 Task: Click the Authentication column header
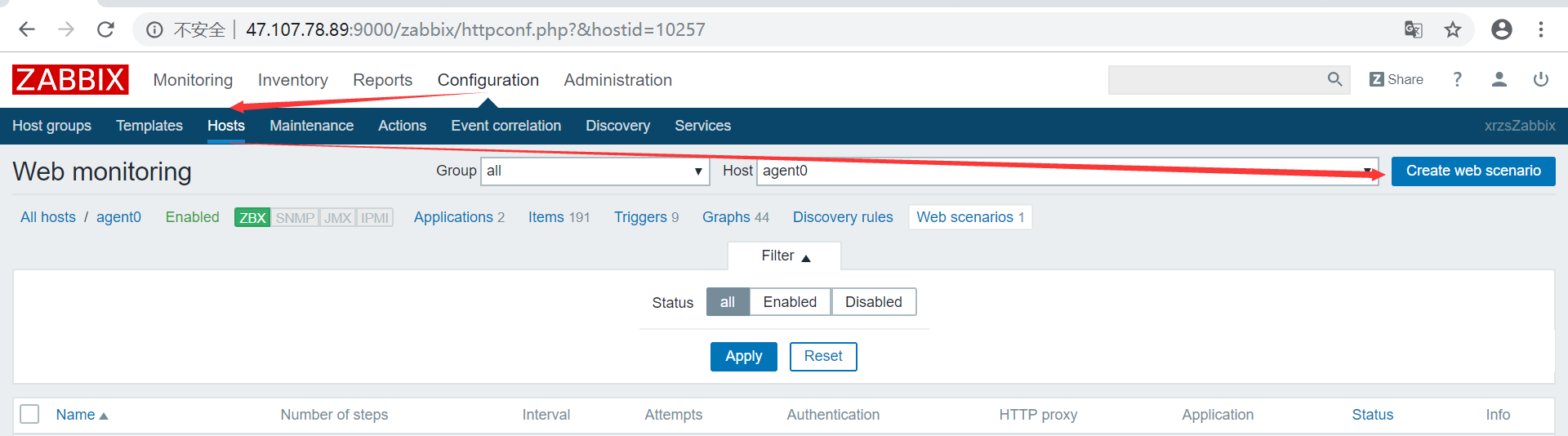(x=833, y=415)
